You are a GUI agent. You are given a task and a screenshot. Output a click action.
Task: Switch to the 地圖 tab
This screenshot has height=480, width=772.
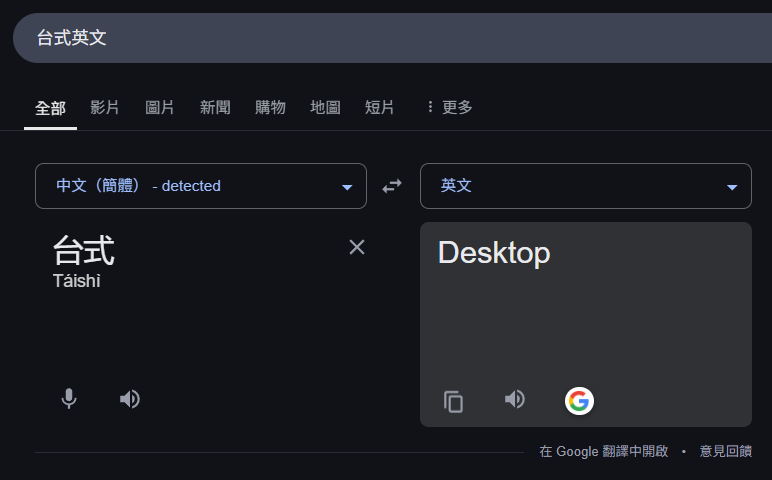325,107
